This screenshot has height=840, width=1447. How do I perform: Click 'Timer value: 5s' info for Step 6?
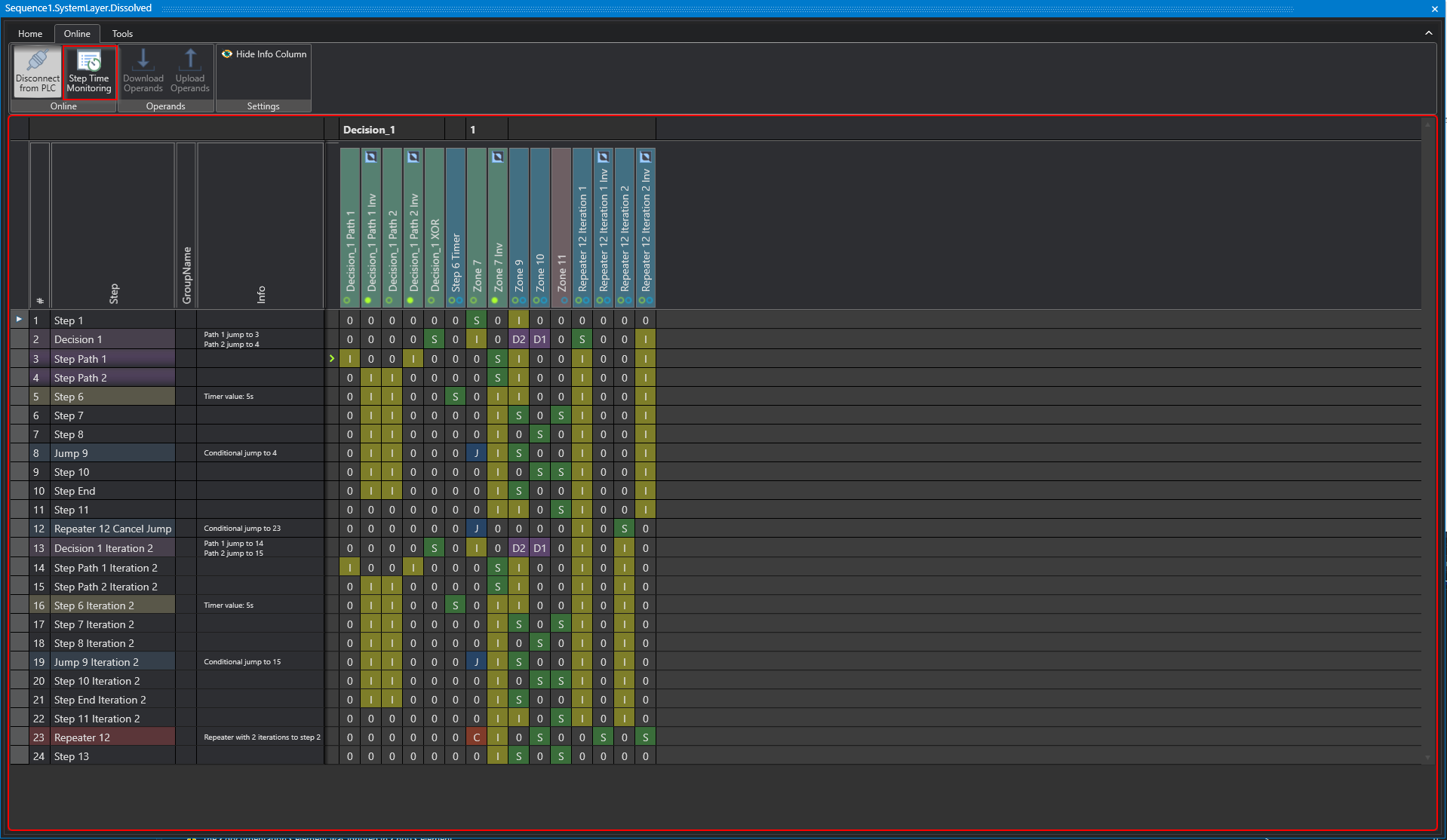261,397
